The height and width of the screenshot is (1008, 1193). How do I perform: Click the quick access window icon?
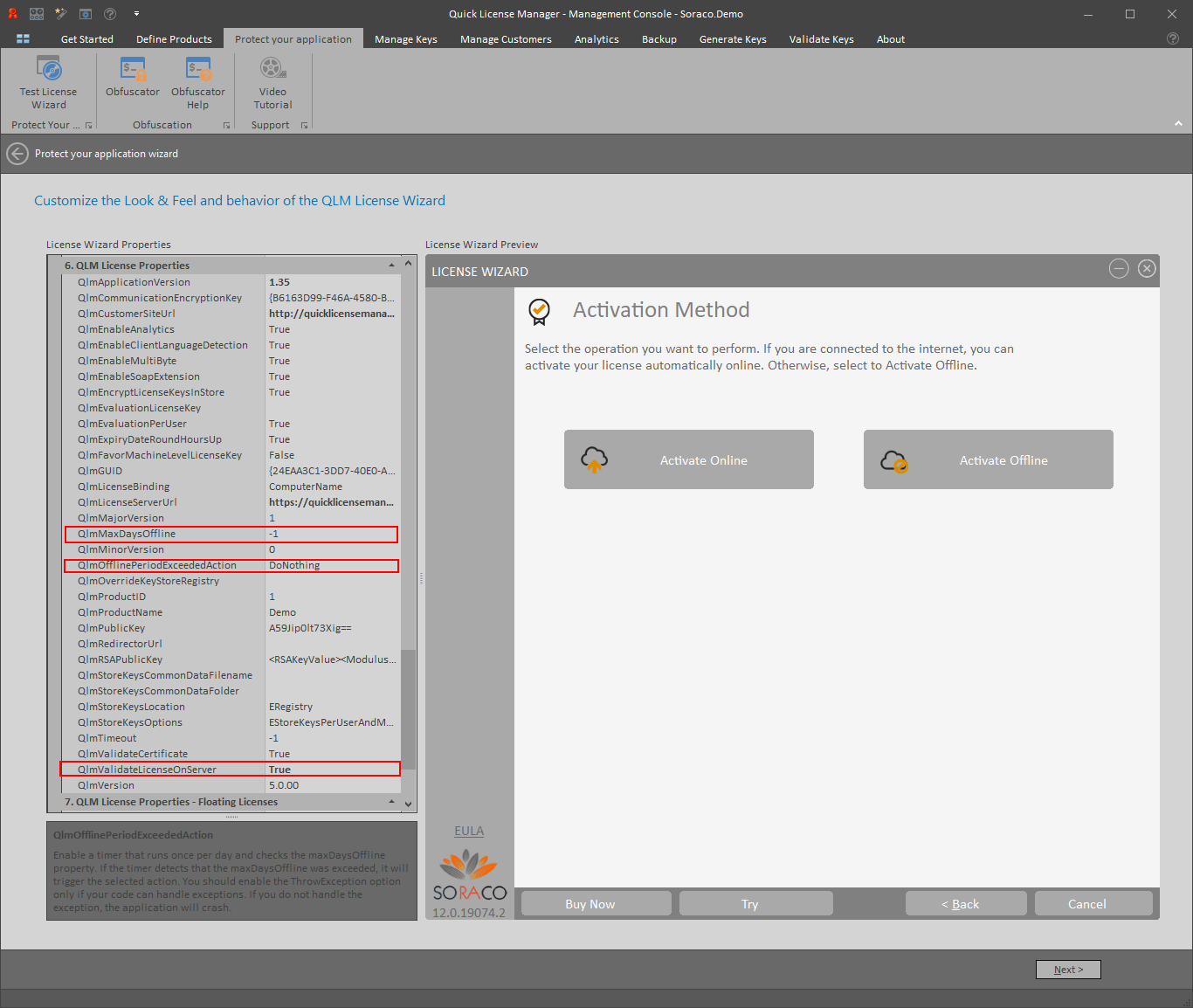[x=86, y=13]
